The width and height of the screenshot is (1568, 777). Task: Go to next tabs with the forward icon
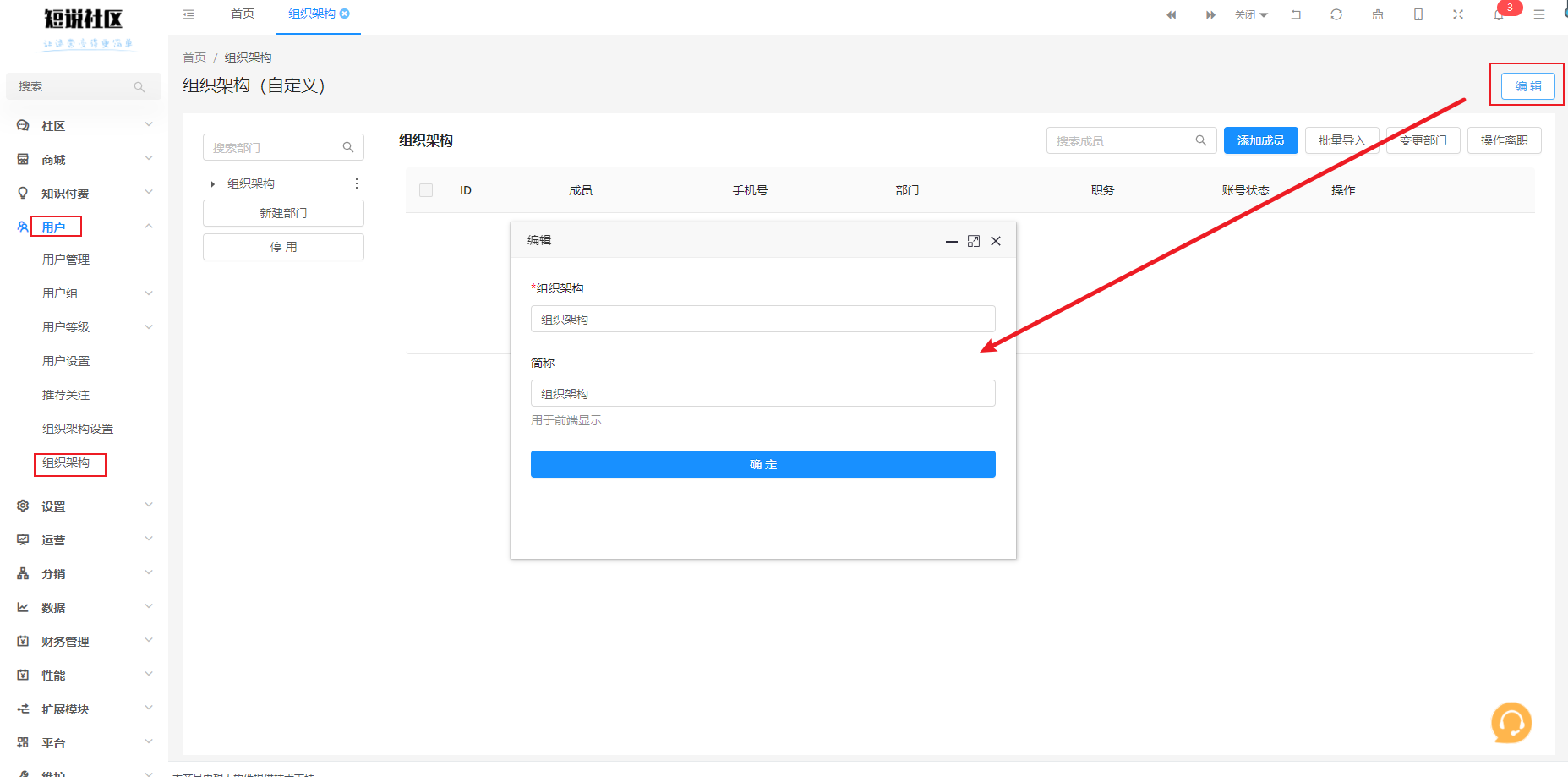tap(1210, 15)
